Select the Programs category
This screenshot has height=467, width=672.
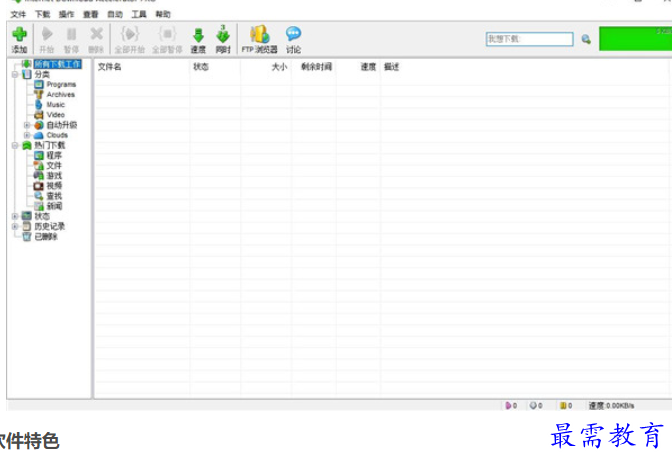tap(55, 84)
